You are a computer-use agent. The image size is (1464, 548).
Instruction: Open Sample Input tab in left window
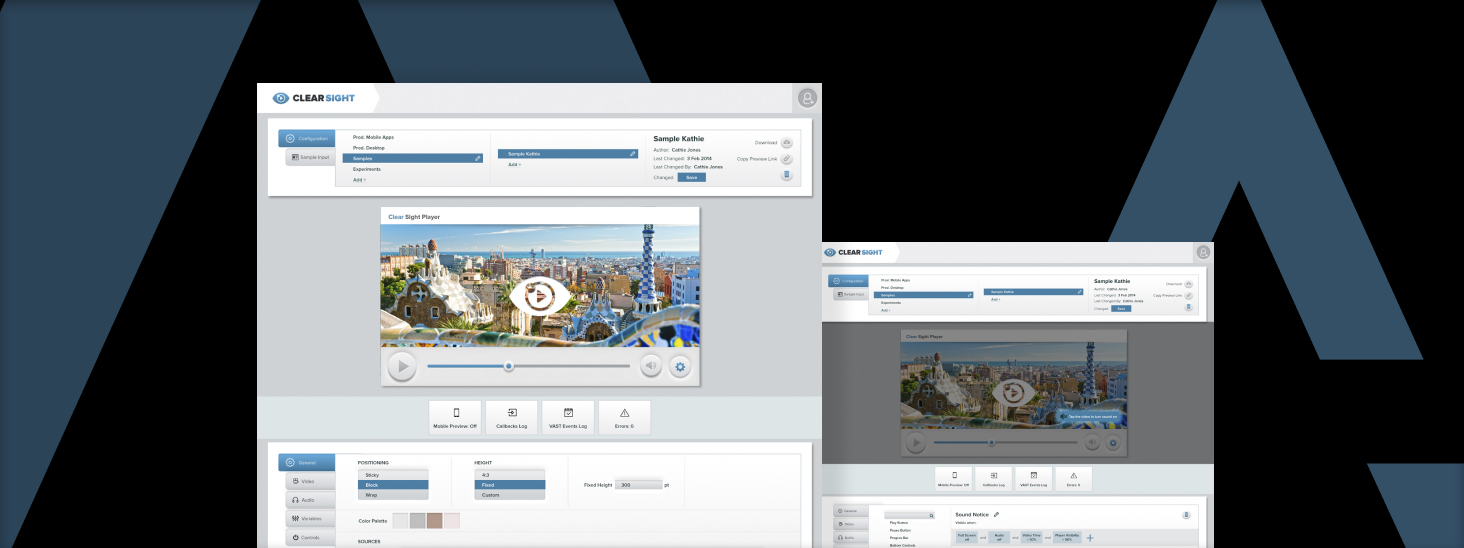[x=310, y=157]
